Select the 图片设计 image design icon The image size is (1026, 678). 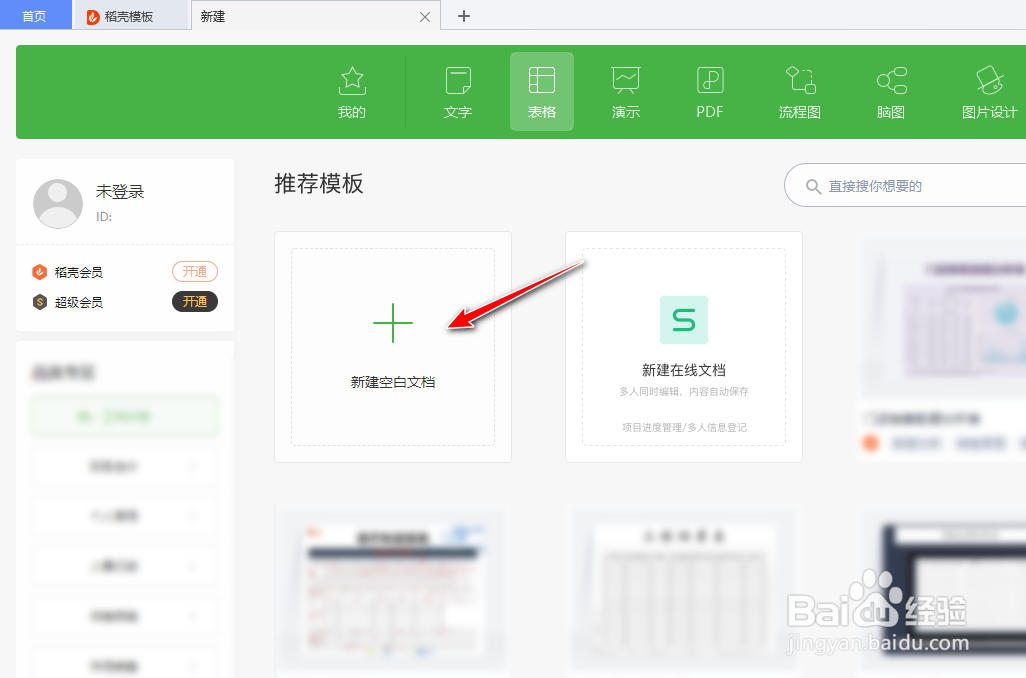click(x=988, y=90)
